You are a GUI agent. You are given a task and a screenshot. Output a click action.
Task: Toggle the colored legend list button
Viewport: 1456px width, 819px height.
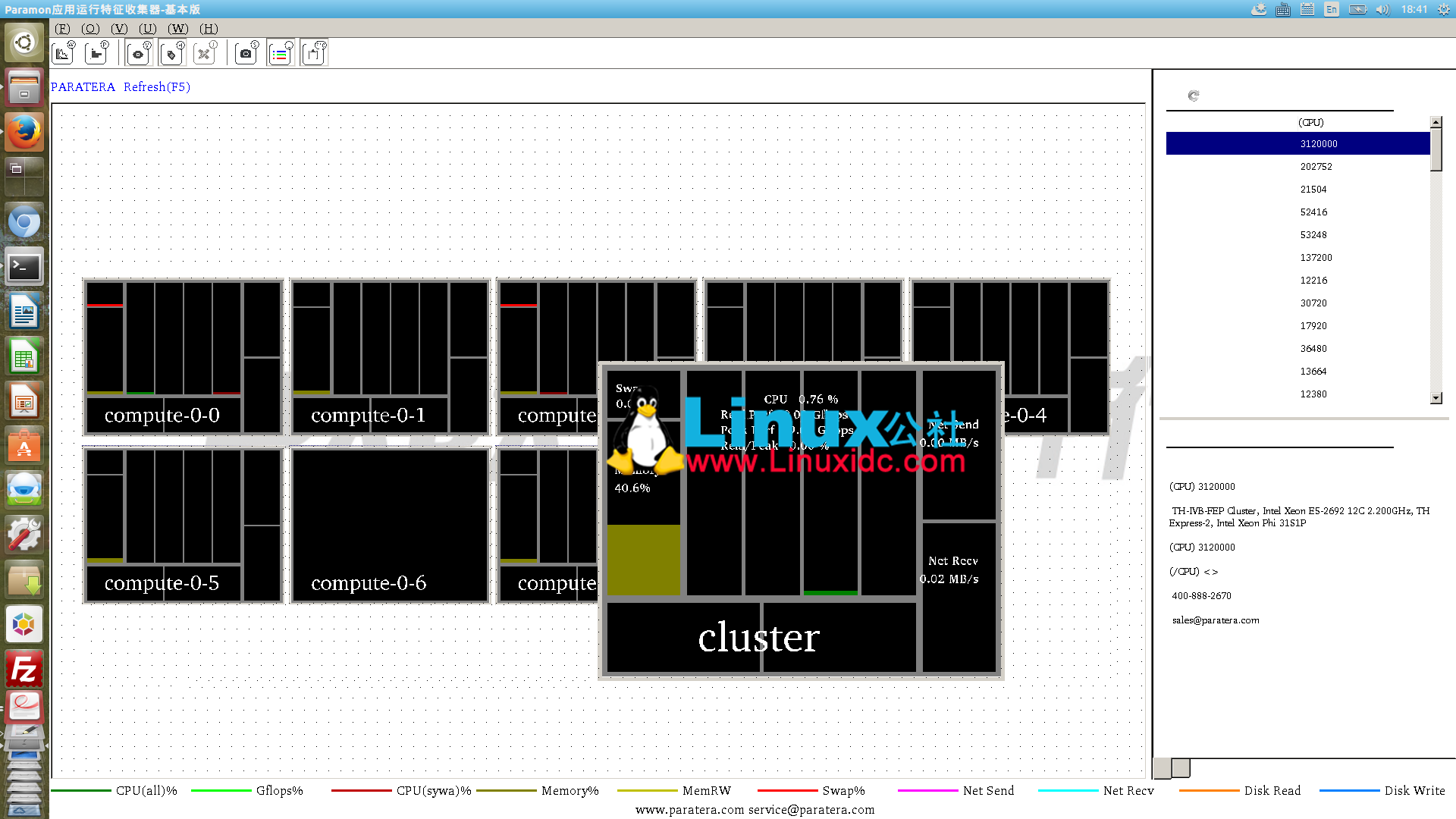coord(280,54)
